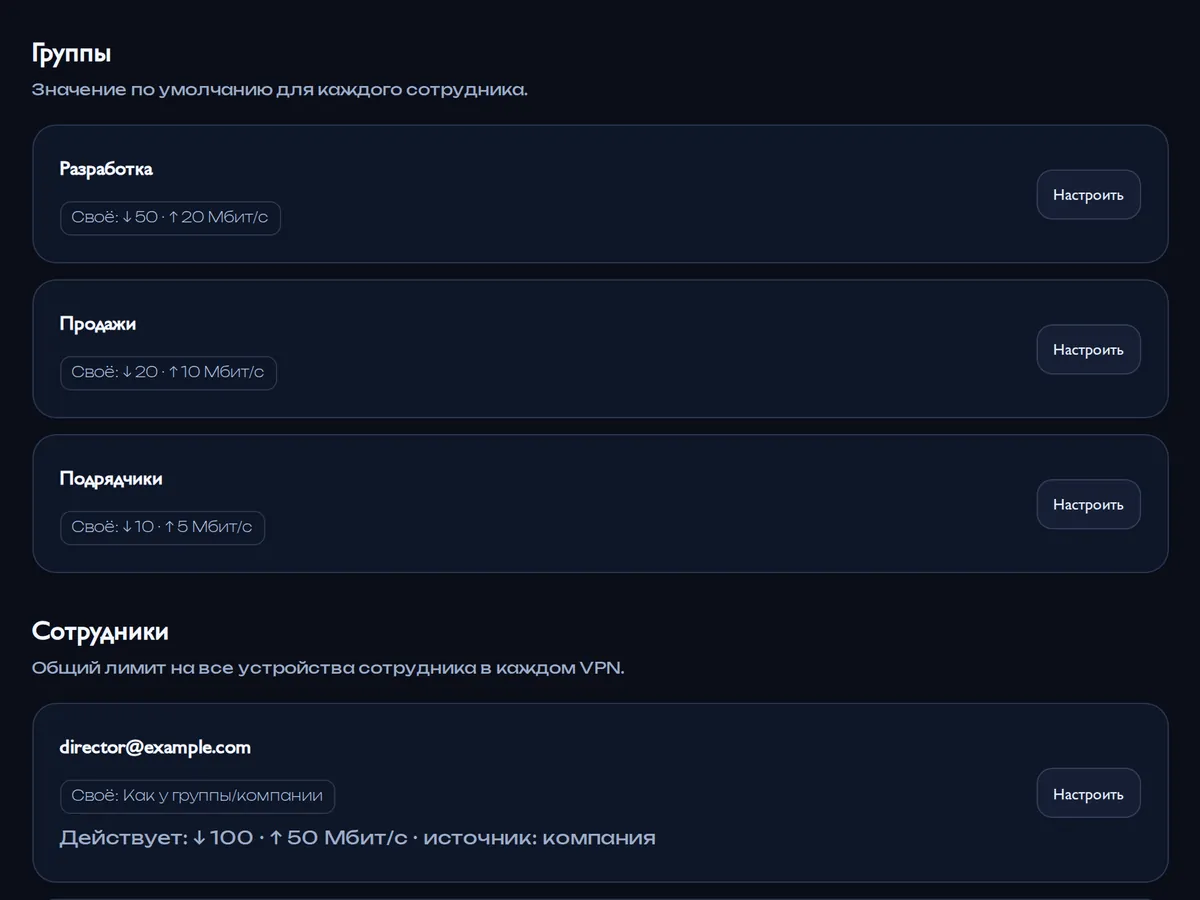Image resolution: width=1200 pixels, height=900 pixels.
Task: Click the ↓50 download arrow in Разработка badge
Action: tap(140, 218)
